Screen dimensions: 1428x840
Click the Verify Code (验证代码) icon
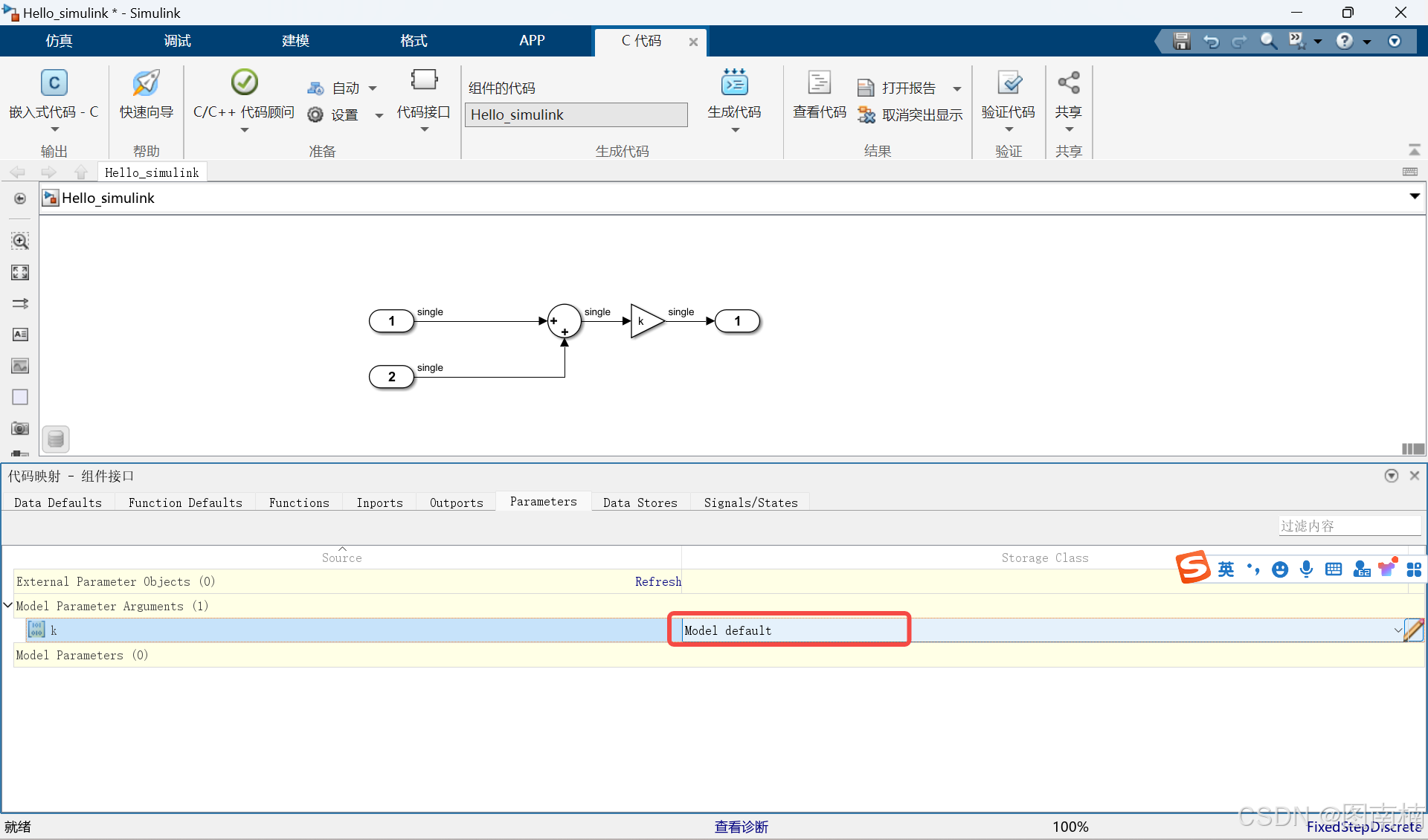[1009, 83]
